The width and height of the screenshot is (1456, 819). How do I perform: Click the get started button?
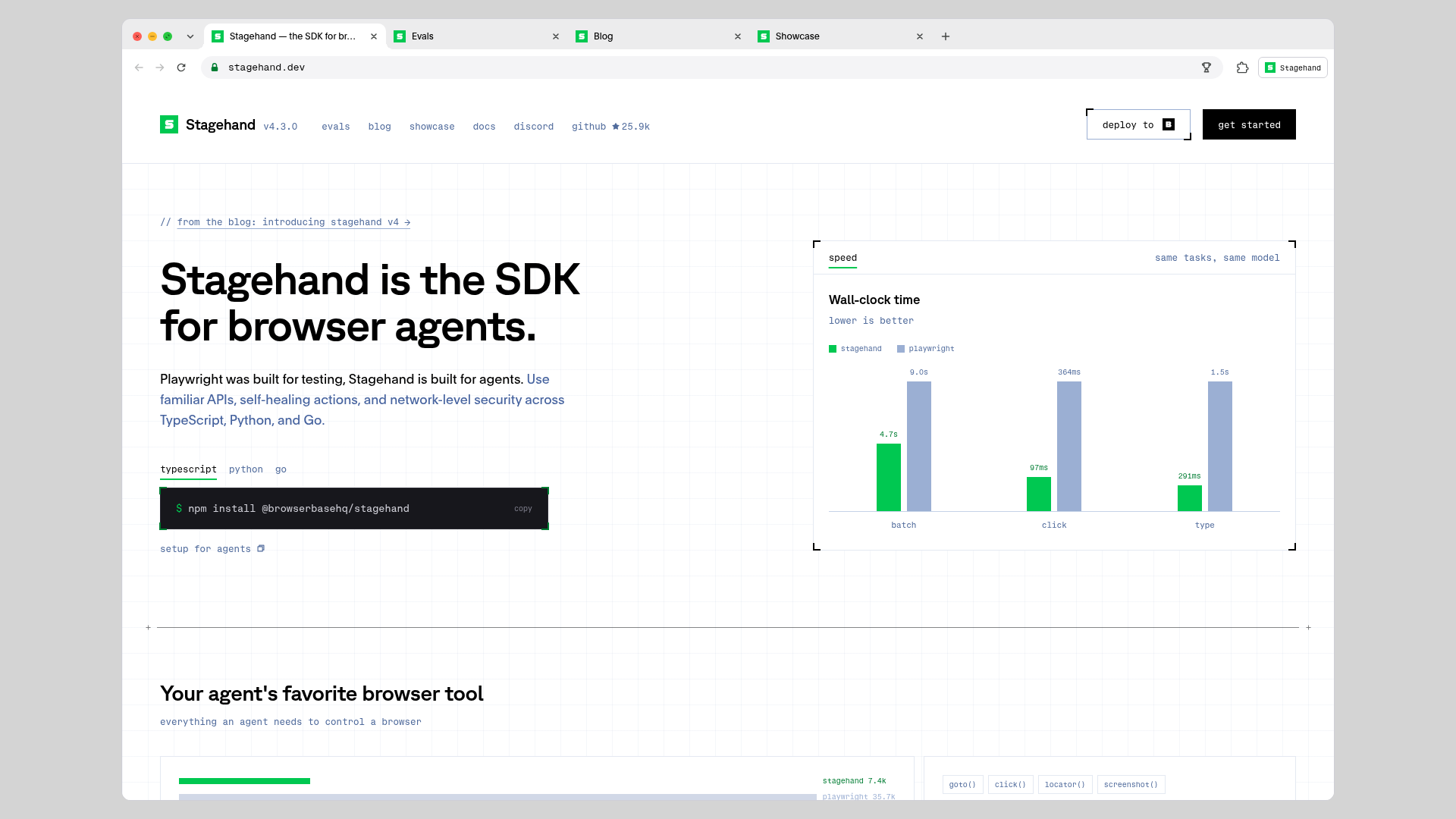(1249, 124)
